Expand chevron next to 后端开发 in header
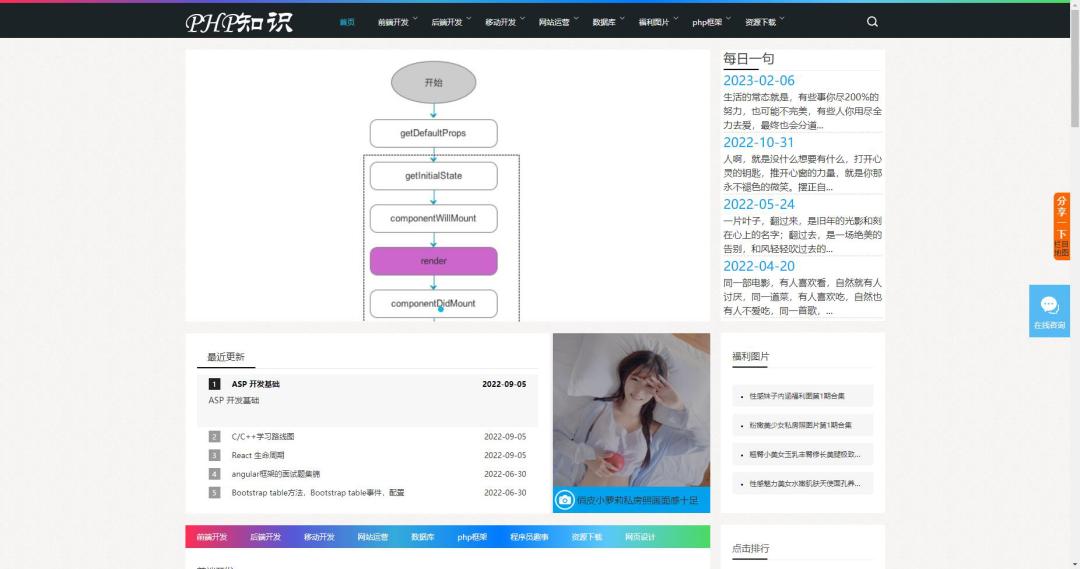Screen dimensions: 1080x569 pyautogui.click(x=469, y=18)
